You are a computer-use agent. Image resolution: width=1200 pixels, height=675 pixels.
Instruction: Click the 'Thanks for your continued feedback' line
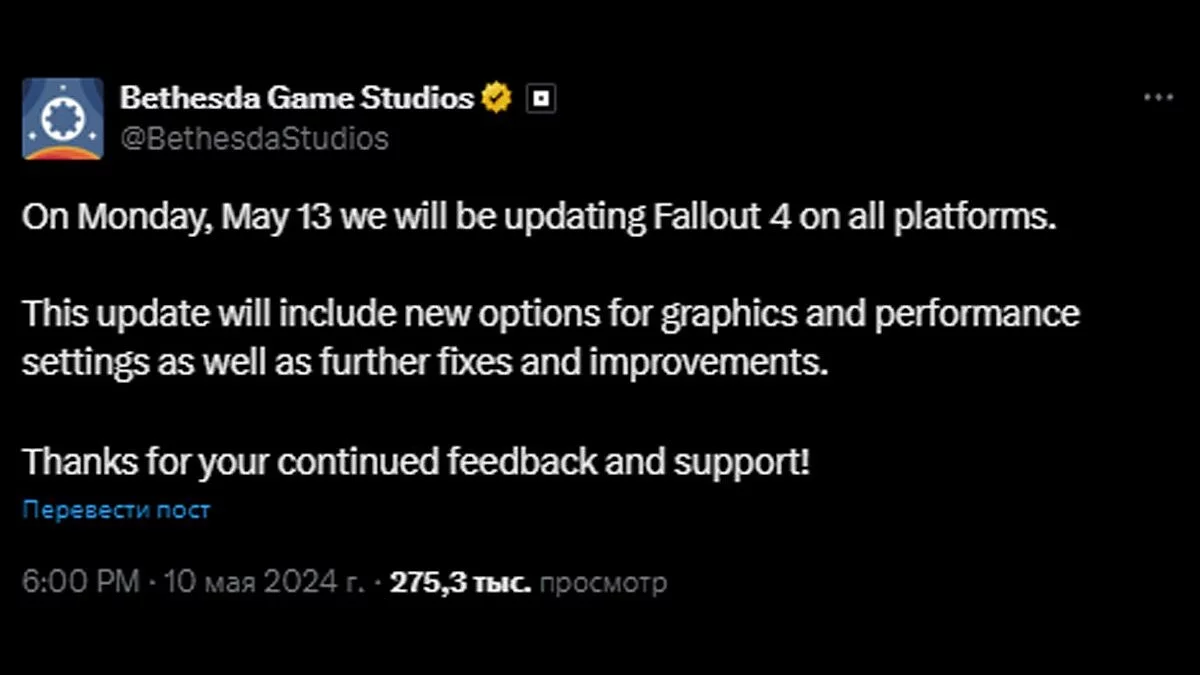pos(415,461)
